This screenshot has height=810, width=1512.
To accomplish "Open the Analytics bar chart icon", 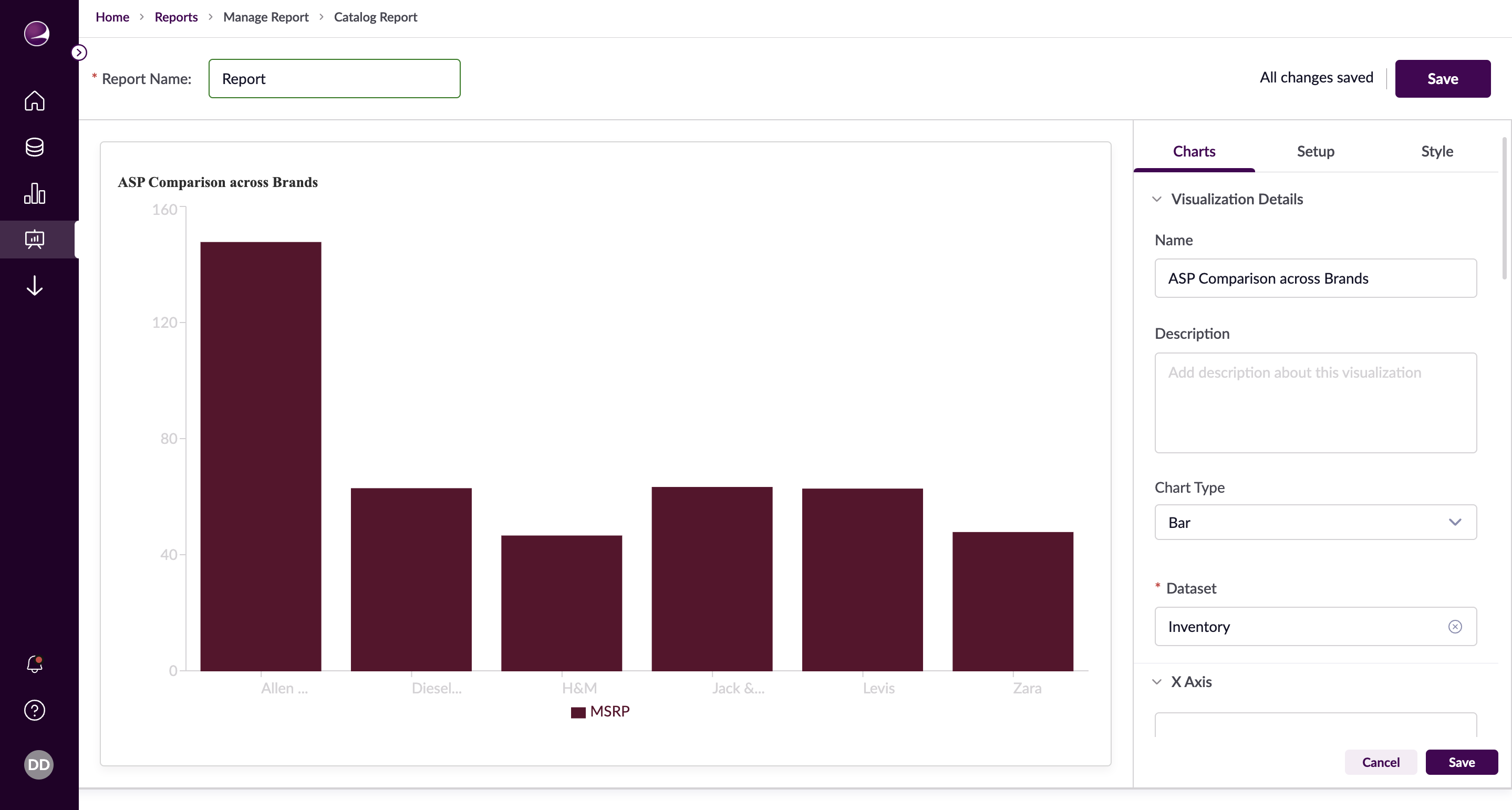I will pos(35,194).
